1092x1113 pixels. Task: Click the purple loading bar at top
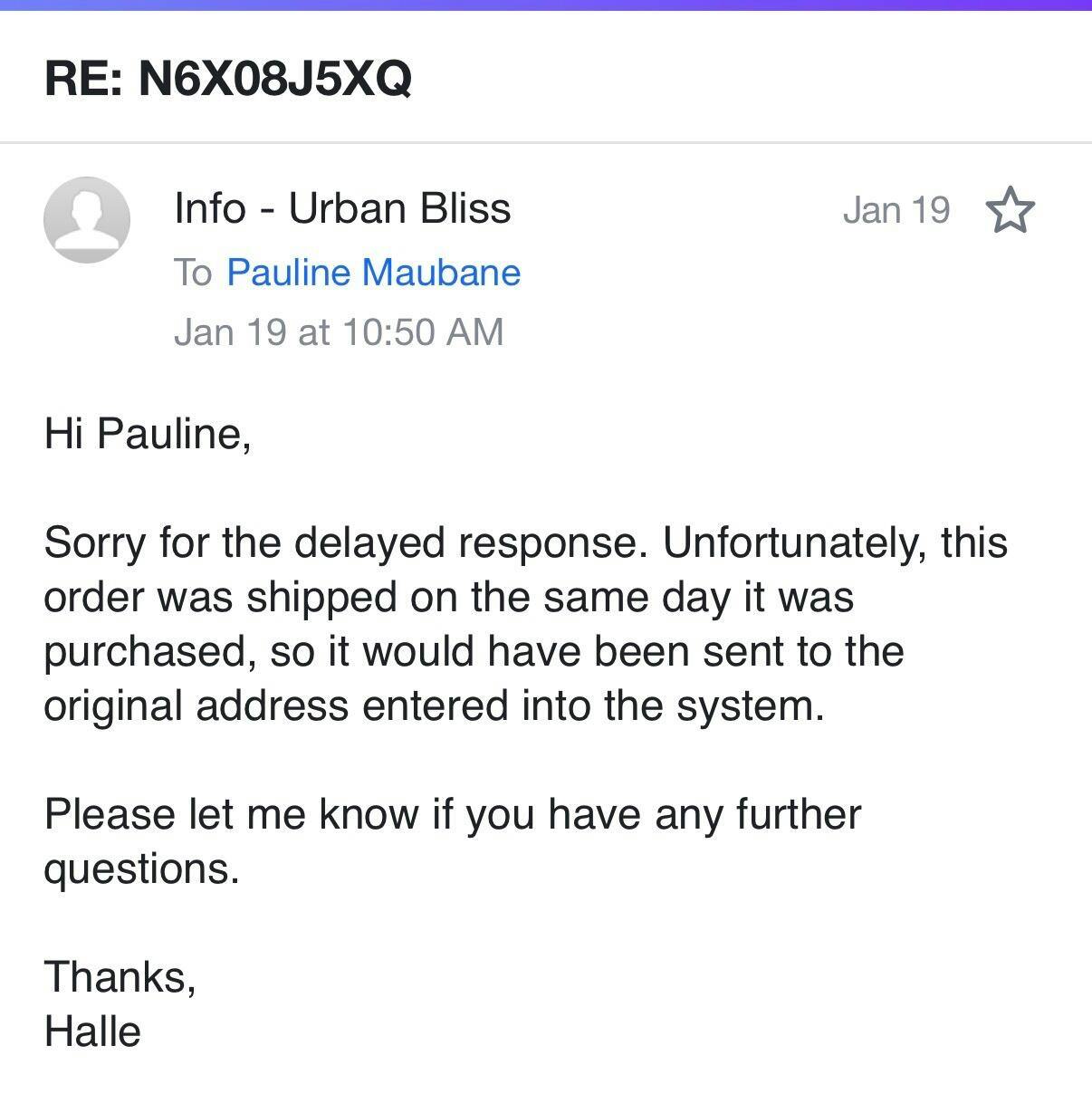coord(546,5)
